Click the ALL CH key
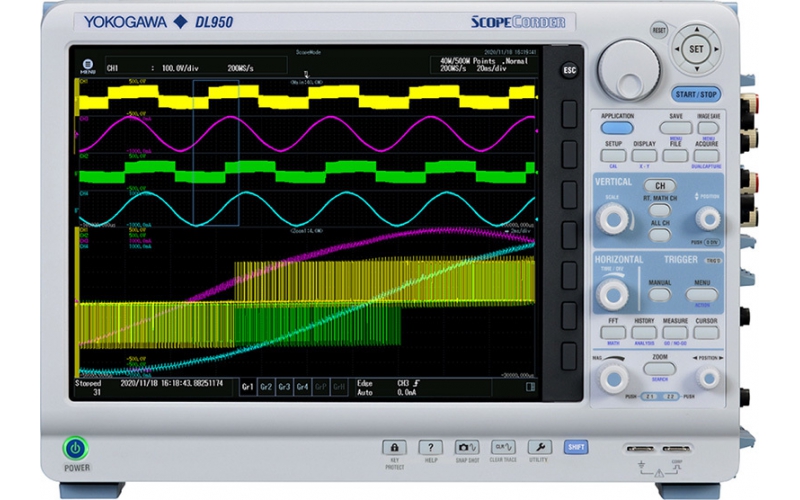The image size is (800, 500). 660,235
